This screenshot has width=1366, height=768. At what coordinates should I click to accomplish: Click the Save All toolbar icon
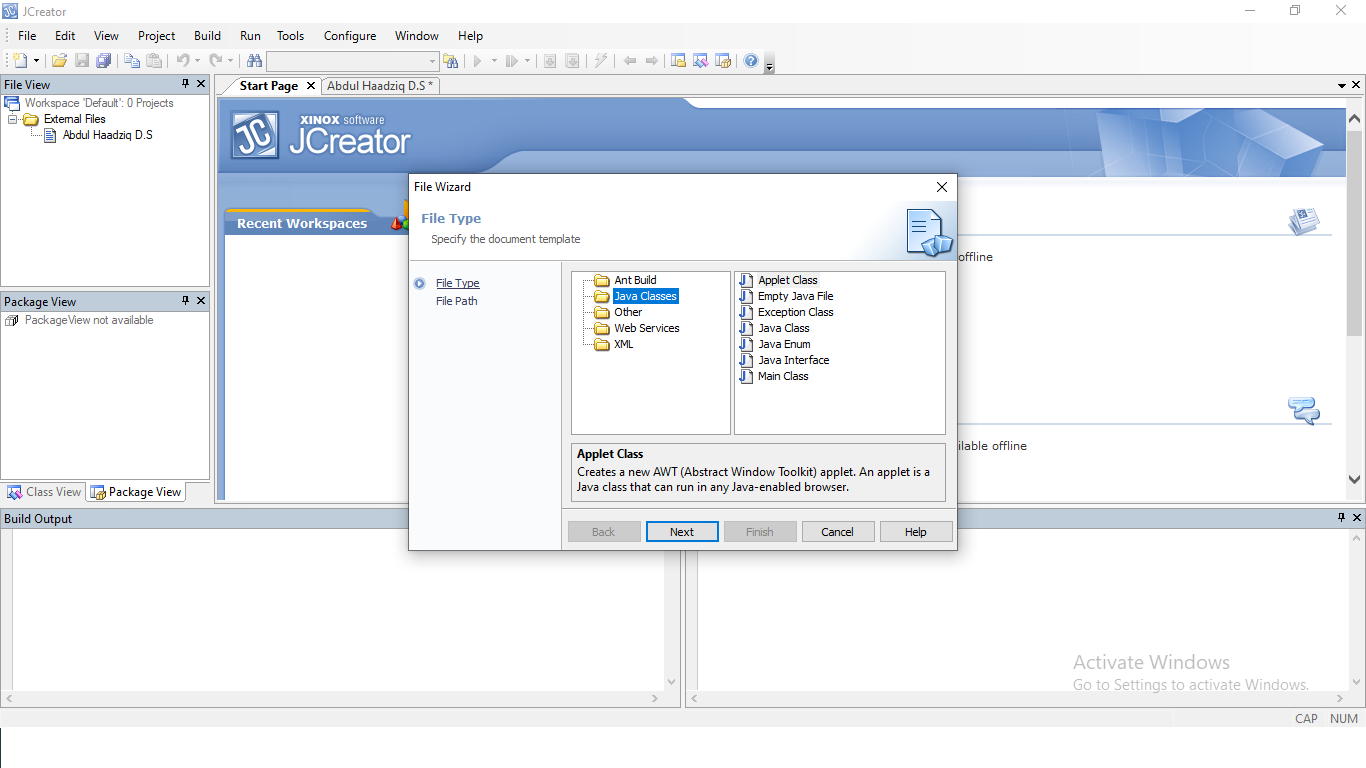pyautogui.click(x=103, y=60)
